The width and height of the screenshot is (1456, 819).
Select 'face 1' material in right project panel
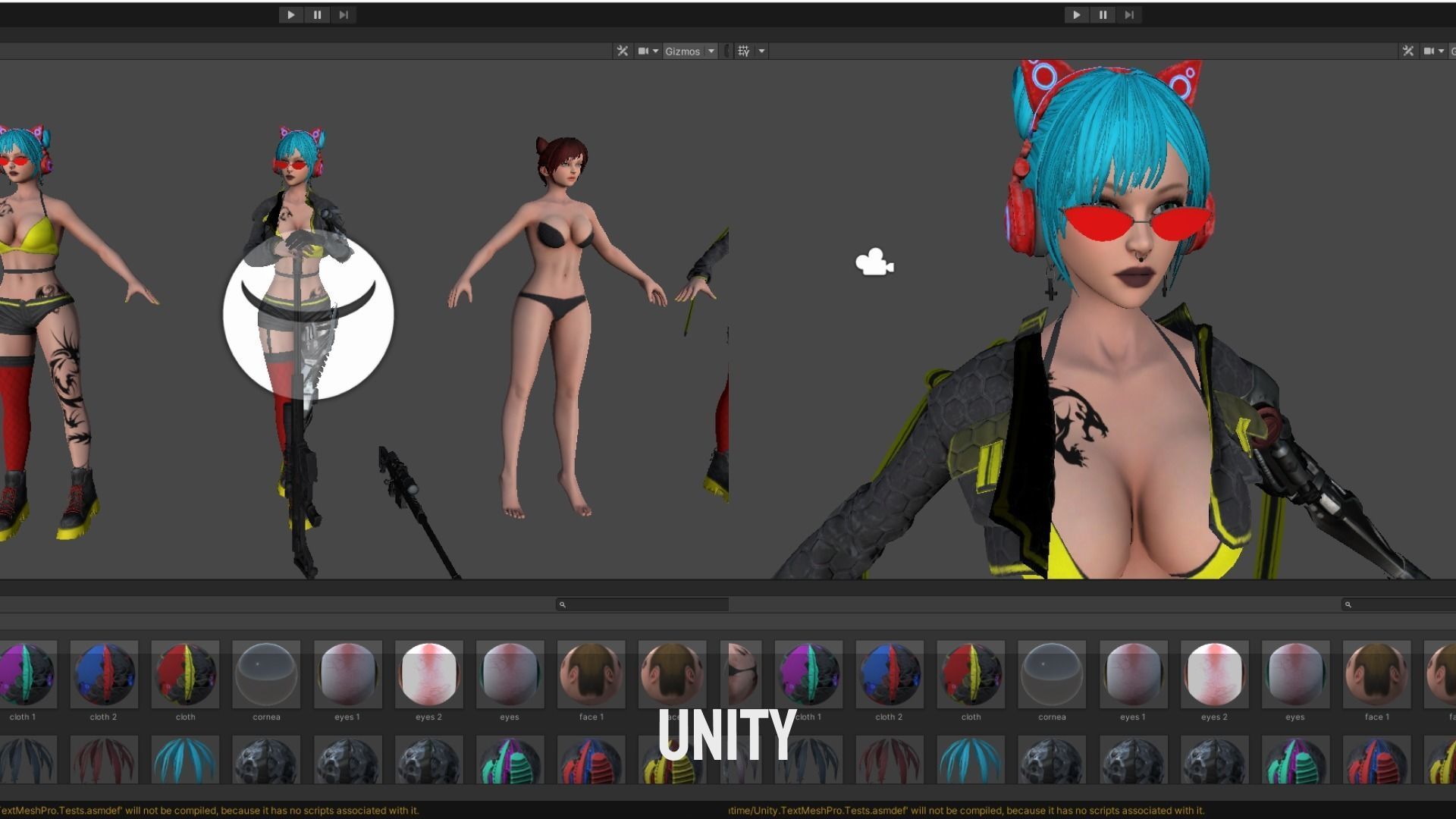tap(1376, 674)
